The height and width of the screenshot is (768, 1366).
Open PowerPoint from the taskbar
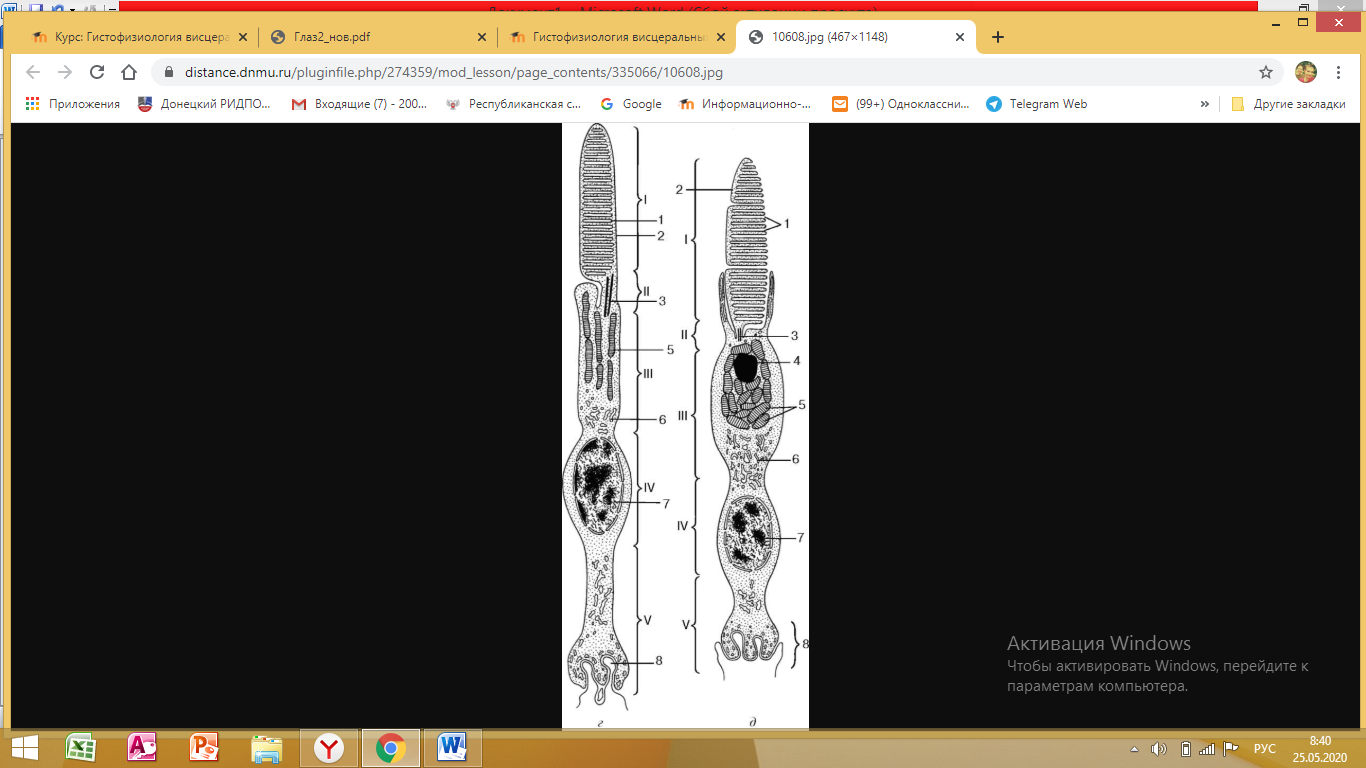[x=204, y=748]
